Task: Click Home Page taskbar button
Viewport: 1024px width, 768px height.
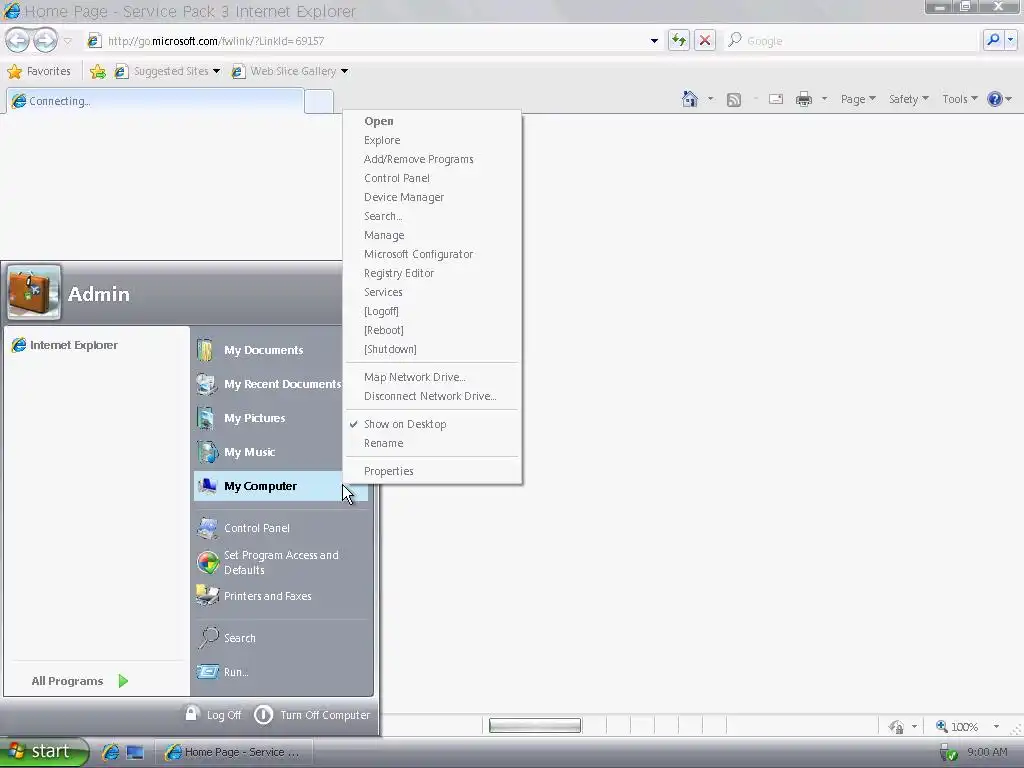Action: [x=232, y=752]
